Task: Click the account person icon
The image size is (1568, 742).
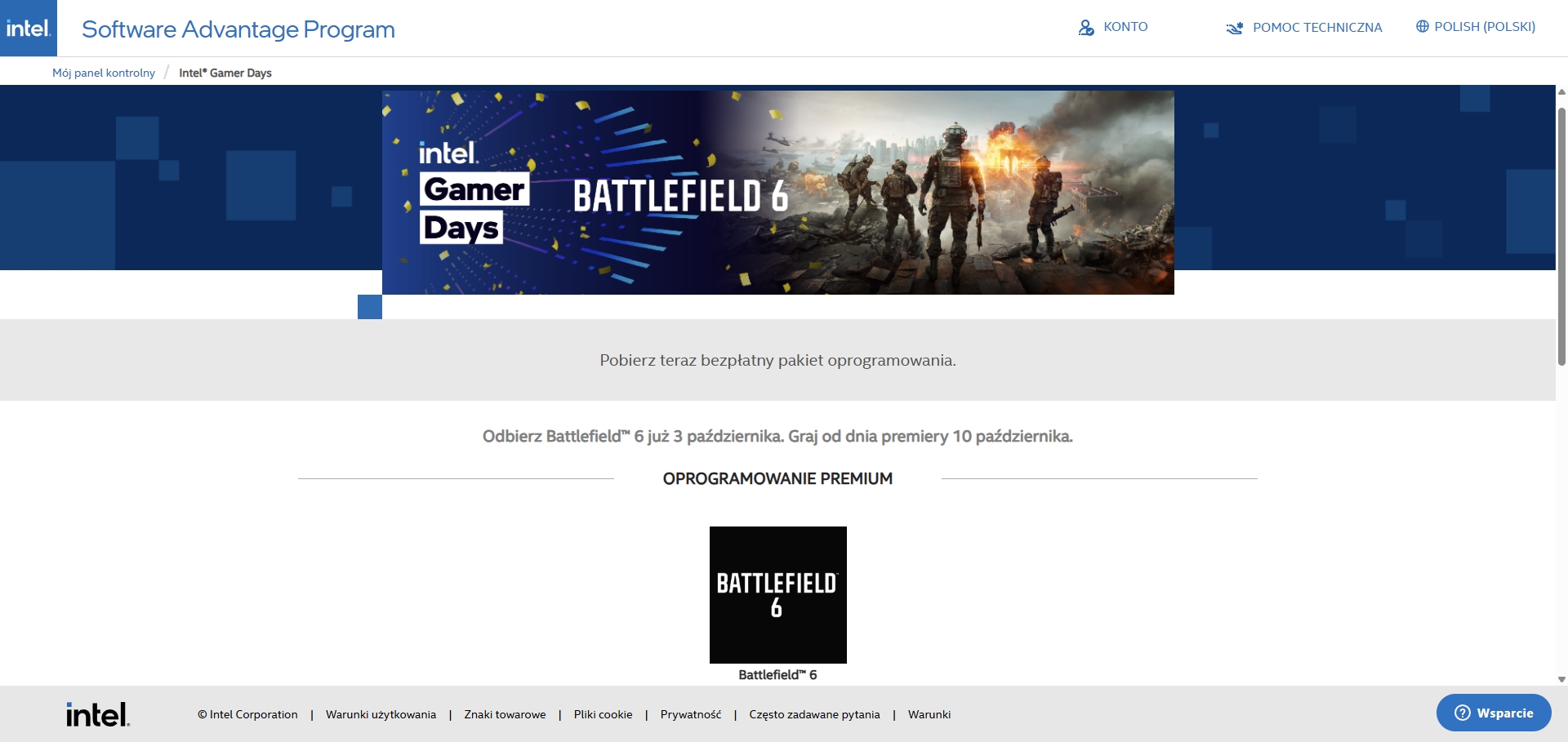Action: click(1086, 28)
